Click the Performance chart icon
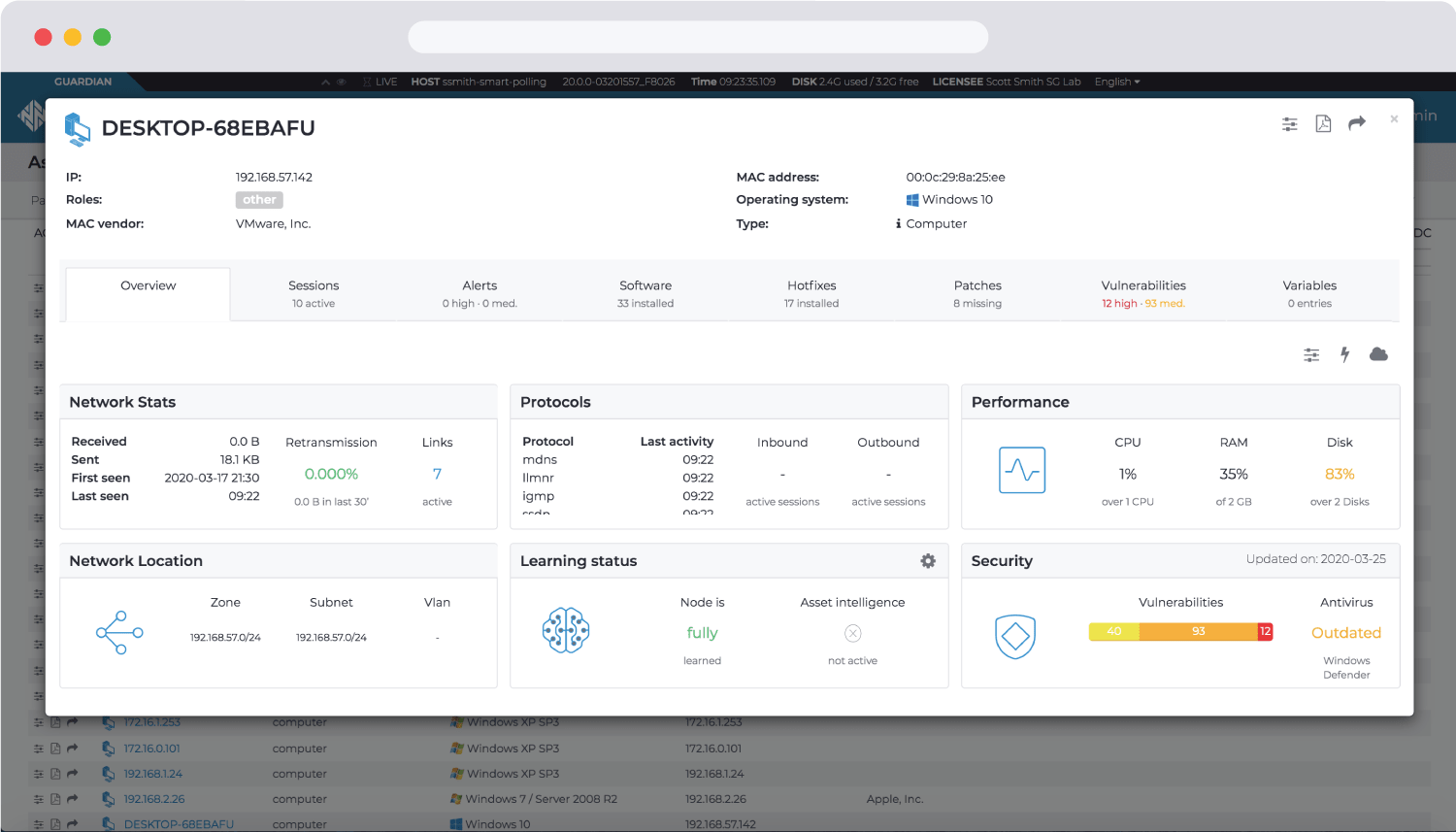 click(x=1022, y=471)
